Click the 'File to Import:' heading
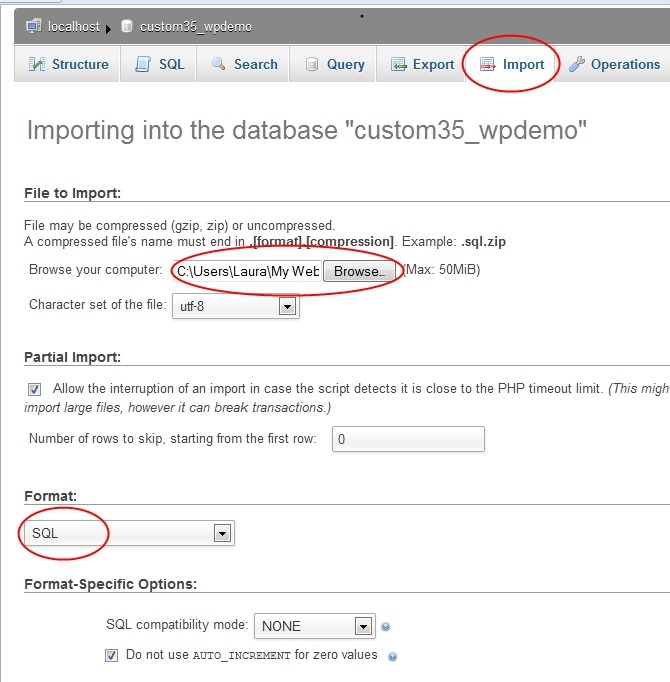Viewport: 670px width, 682px height. coord(73,193)
